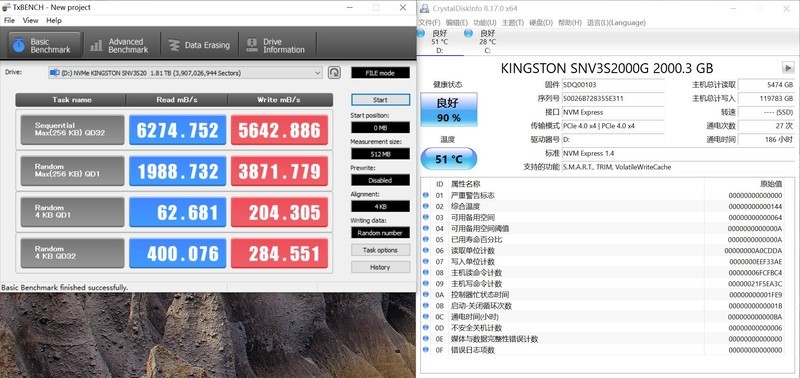Image resolution: width=800 pixels, height=378 pixels.
Task: Click status dot for attribute 03 可用备用空间
Action: (x=426, y=217)
